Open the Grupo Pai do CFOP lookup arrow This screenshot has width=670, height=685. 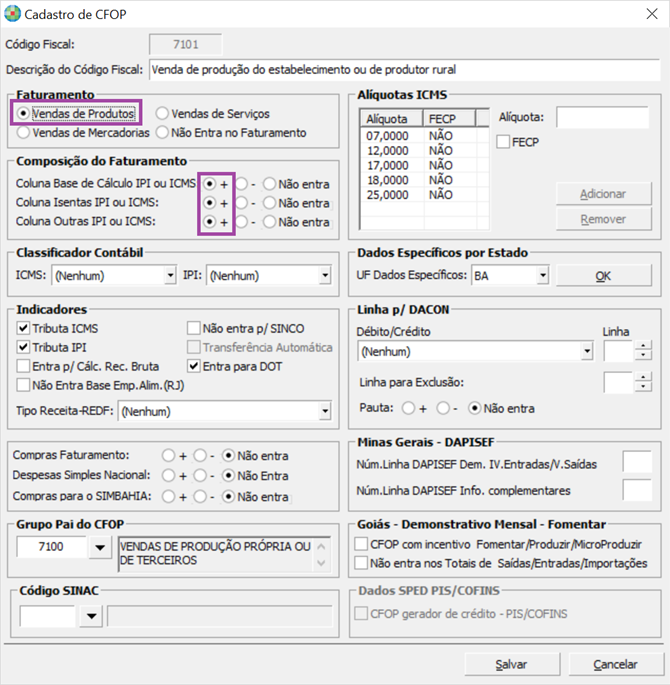[99, 547]
